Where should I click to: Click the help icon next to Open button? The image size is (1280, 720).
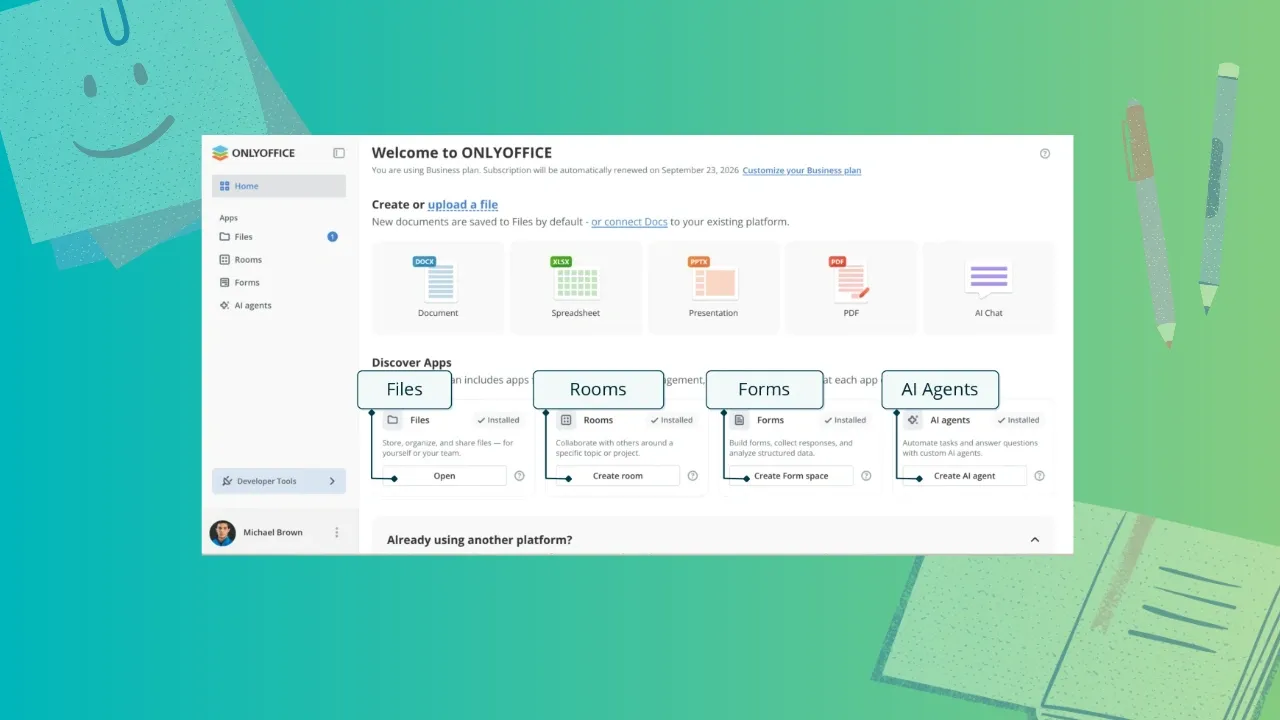pyautogui.click(x=519, y=476)
